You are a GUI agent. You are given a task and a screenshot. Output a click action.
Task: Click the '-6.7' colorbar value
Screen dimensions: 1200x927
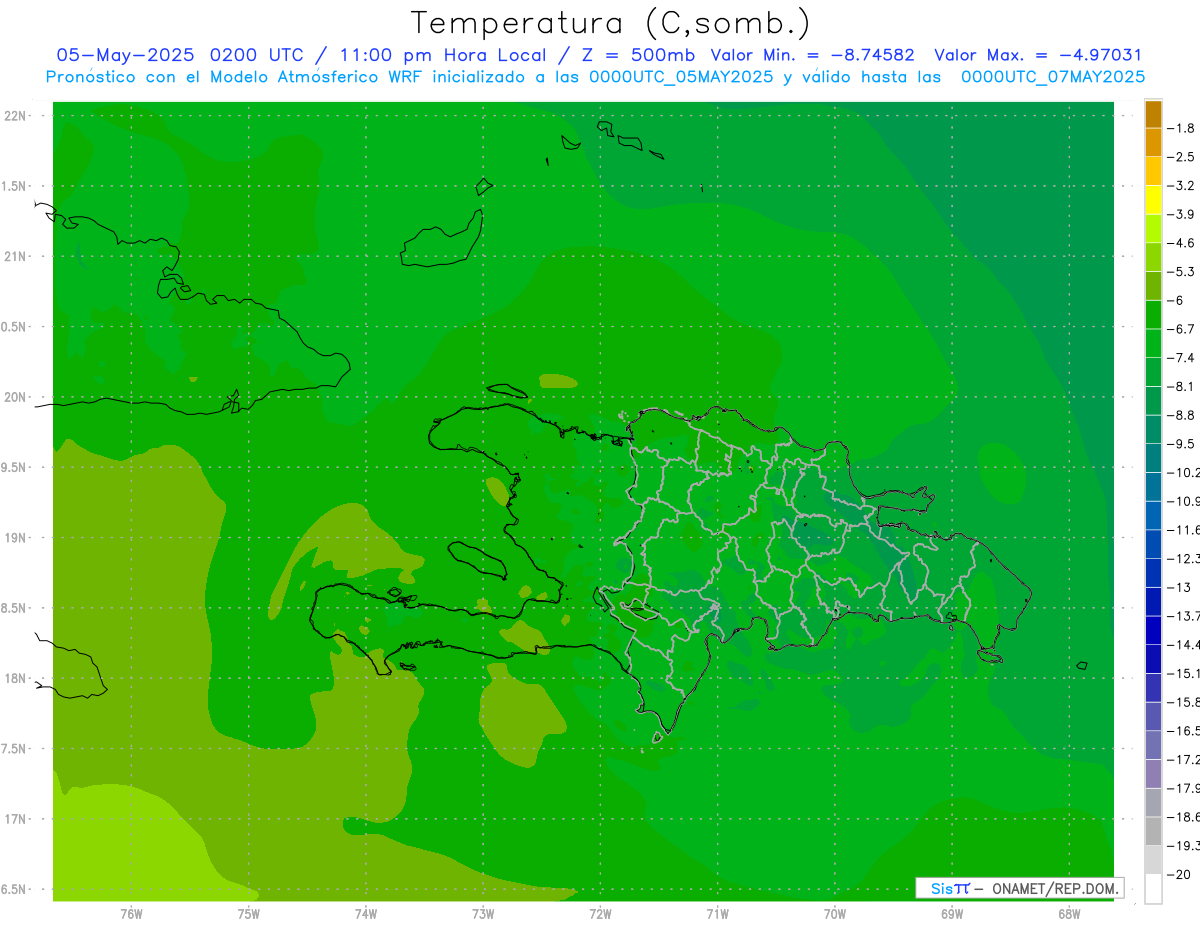(1182, 329)
